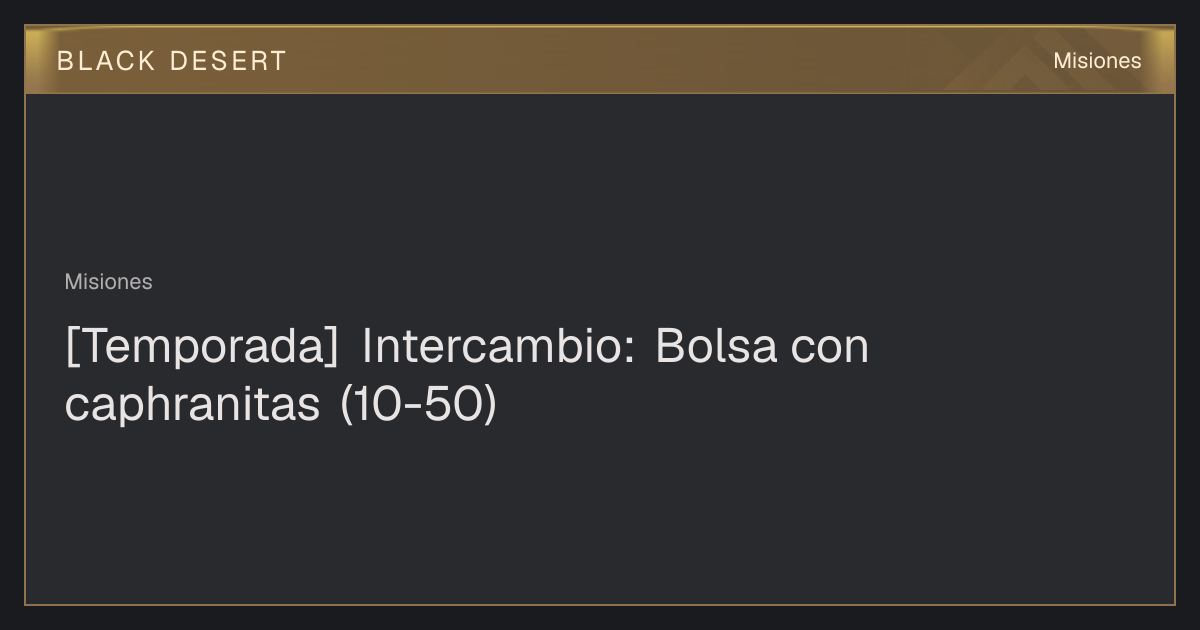Click the word BLACK in the logo
The image size is (1200, 630).
(106, 61)
